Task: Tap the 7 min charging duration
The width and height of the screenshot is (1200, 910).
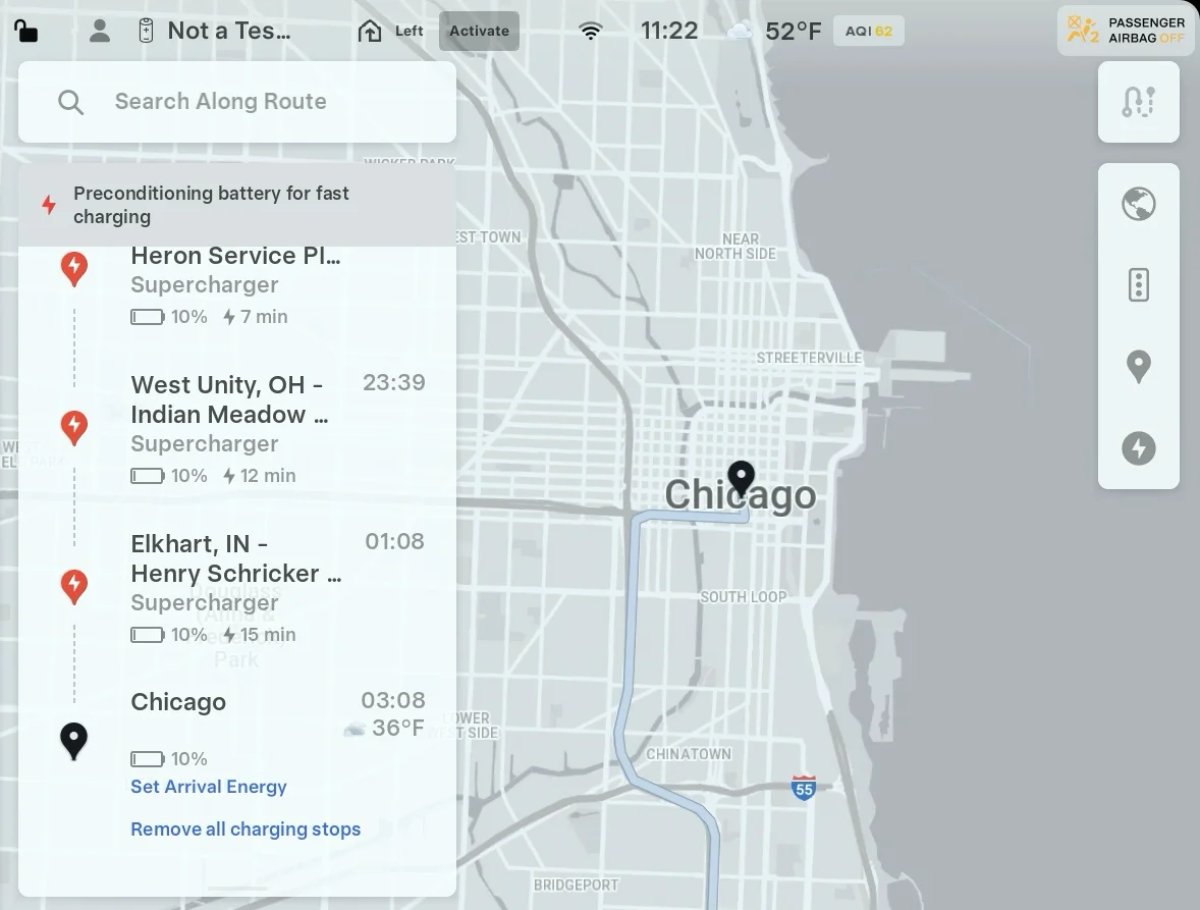Action: pos(255,317)
